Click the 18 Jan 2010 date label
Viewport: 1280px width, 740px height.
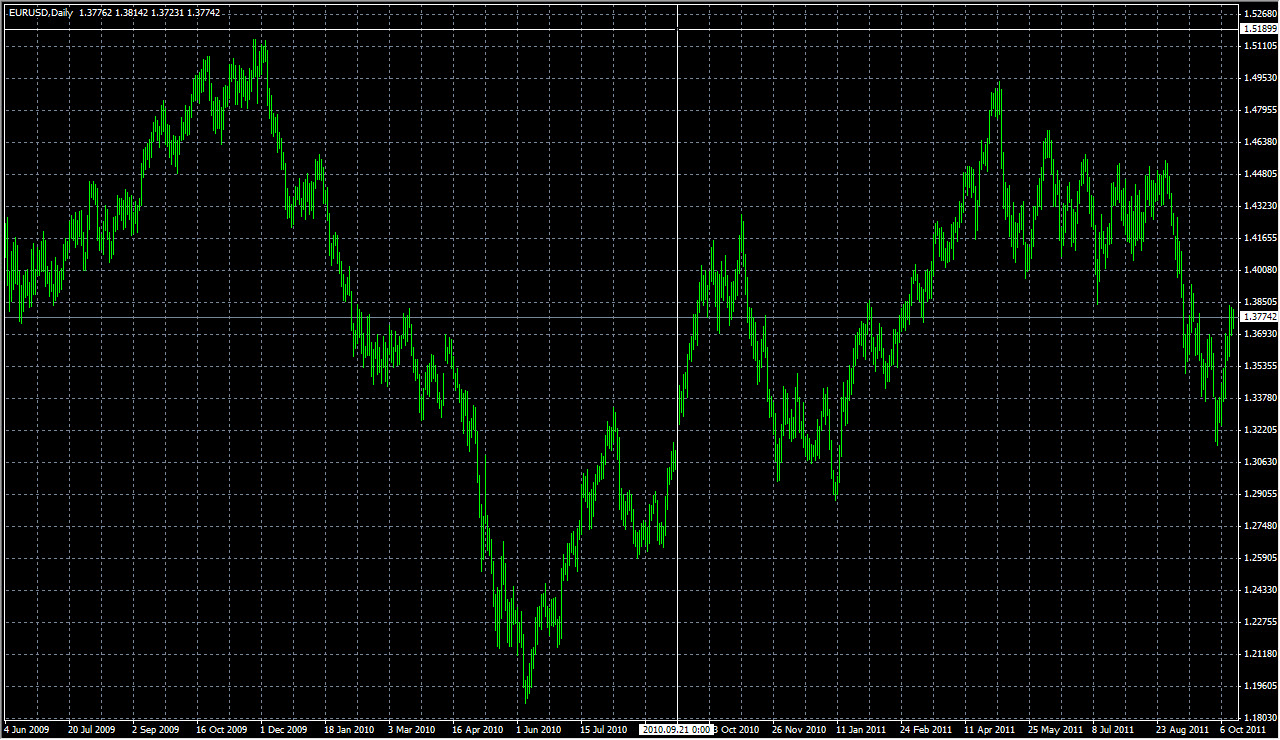click(x=349, y=730)
